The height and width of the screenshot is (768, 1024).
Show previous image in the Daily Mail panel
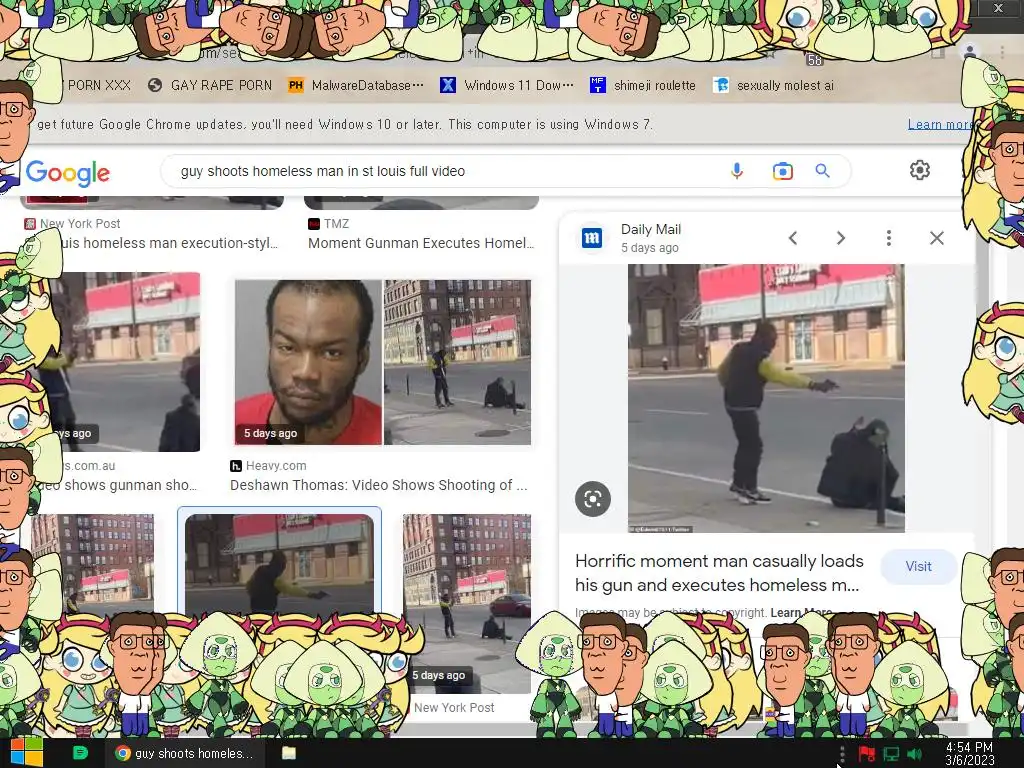(x=793, y=238)
